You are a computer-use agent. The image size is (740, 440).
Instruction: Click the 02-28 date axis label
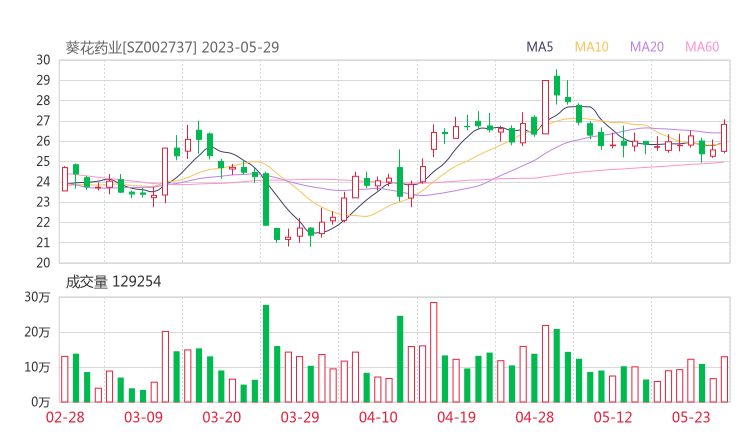click(x=65, y=417)
